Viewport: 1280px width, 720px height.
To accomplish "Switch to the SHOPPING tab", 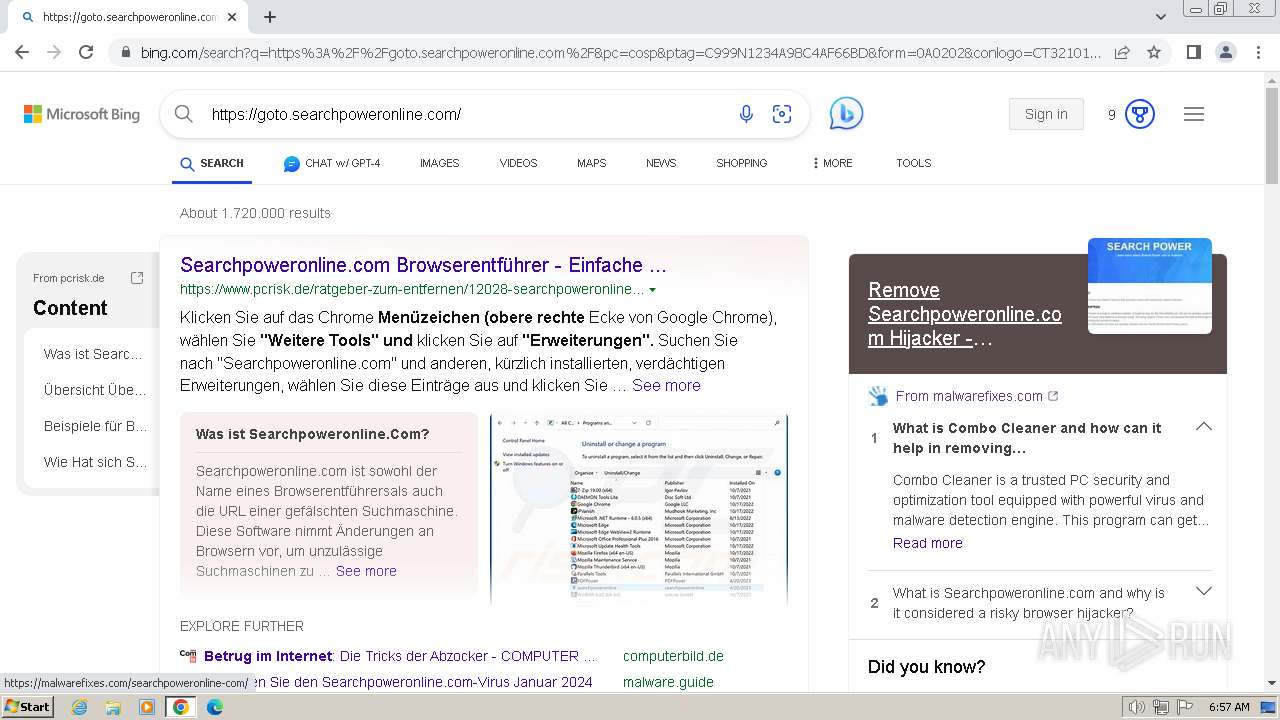I will [742, 163].
